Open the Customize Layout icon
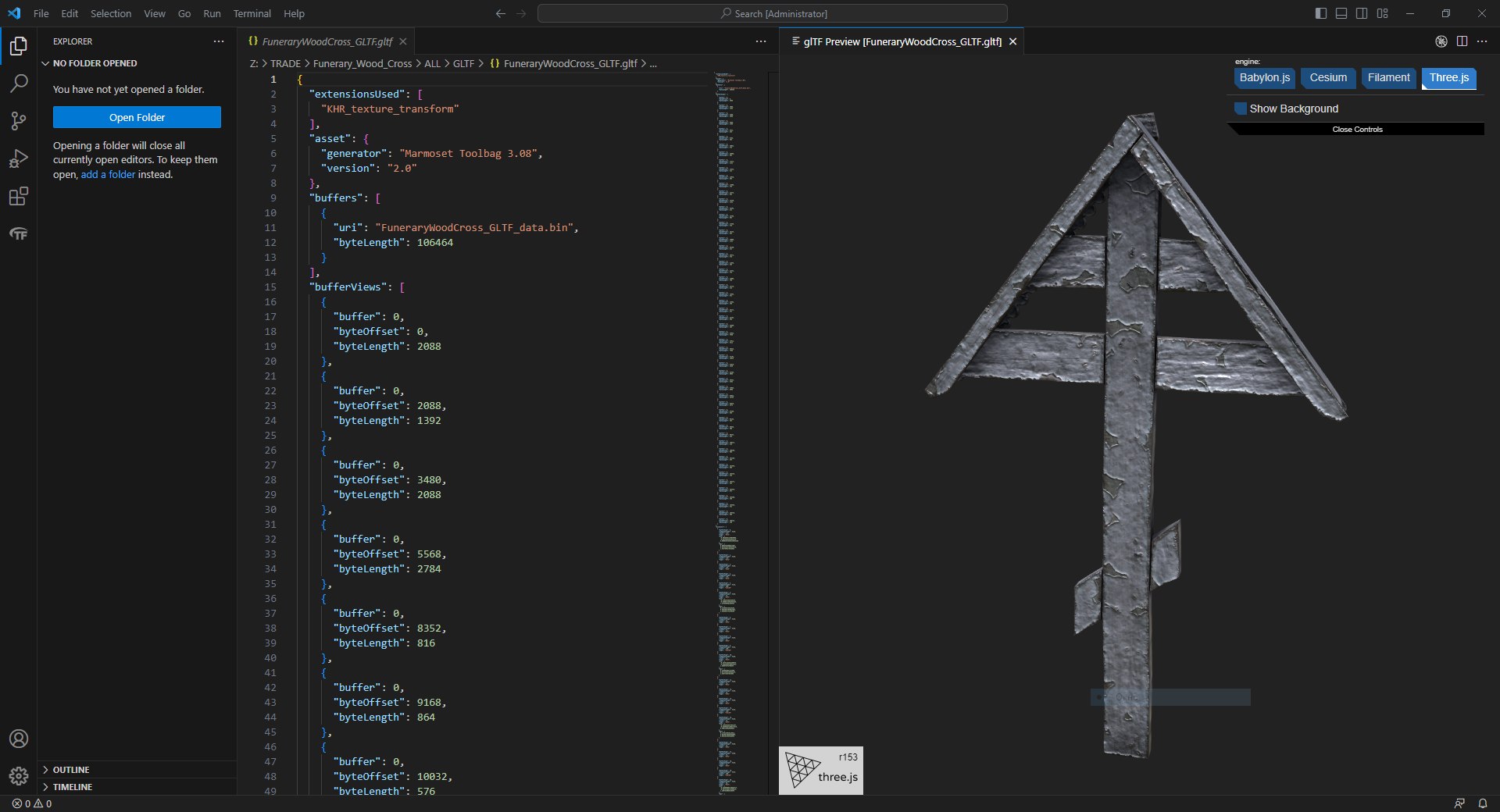This screenshot has height=812, width=1500. [x=1383, y=13]
